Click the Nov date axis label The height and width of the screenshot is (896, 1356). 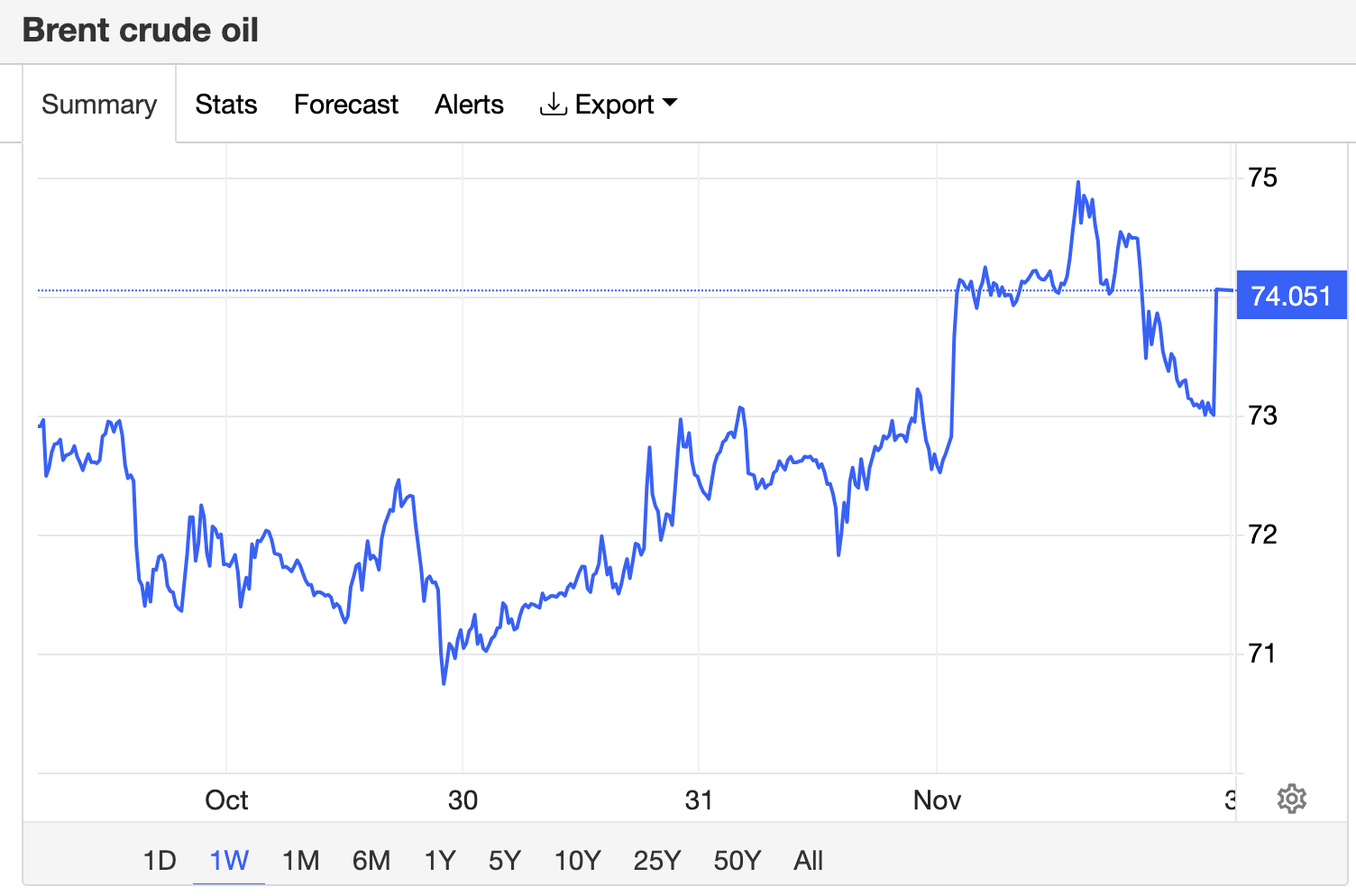937,800
